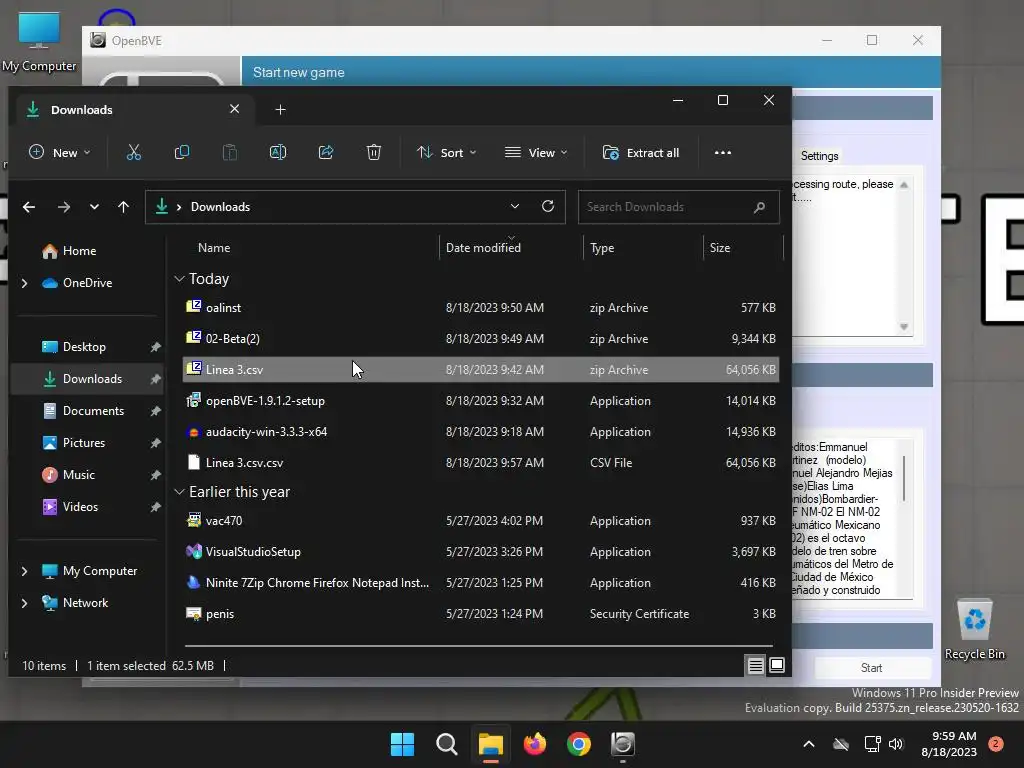Open the three-dots See more menu

tap(722, 153)
